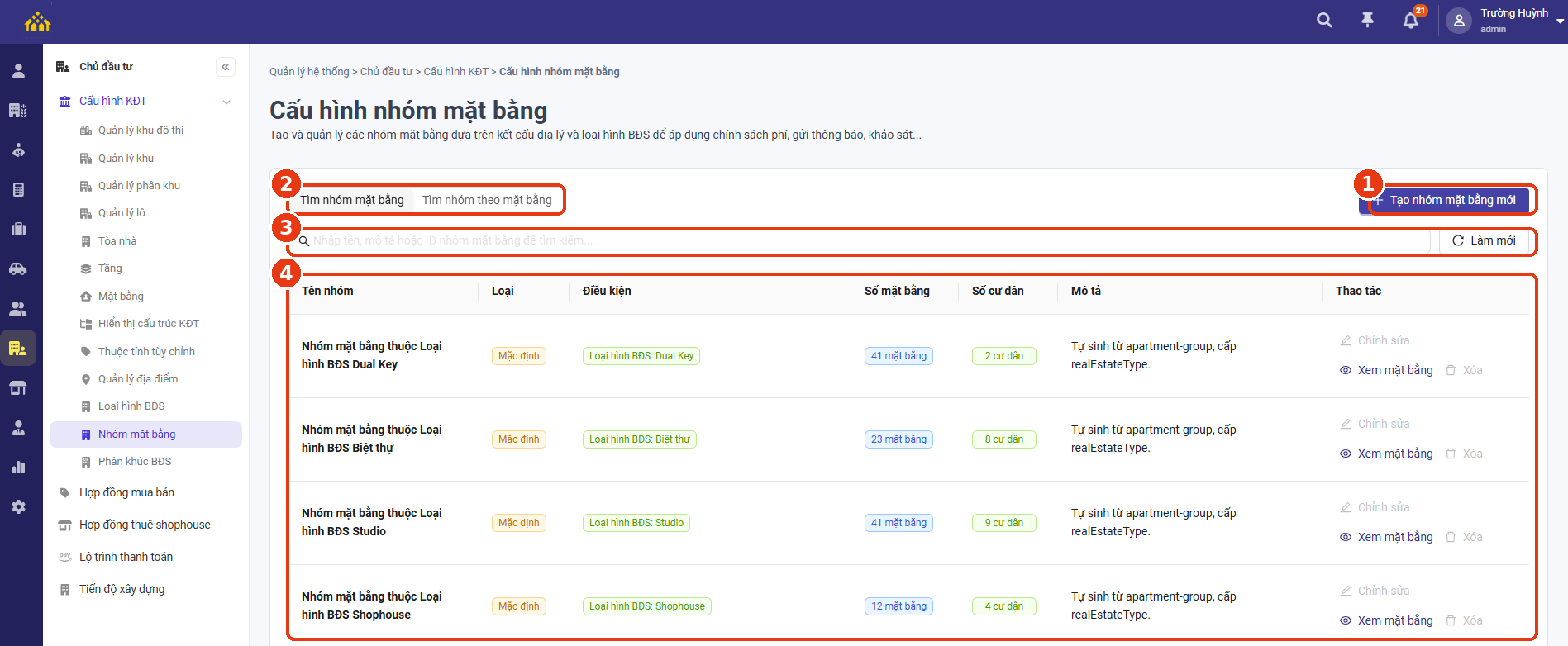Click Chỉnh sửa for Studio group
The height and width of the screenshot is (646, 1568).
click(1375, 507)
